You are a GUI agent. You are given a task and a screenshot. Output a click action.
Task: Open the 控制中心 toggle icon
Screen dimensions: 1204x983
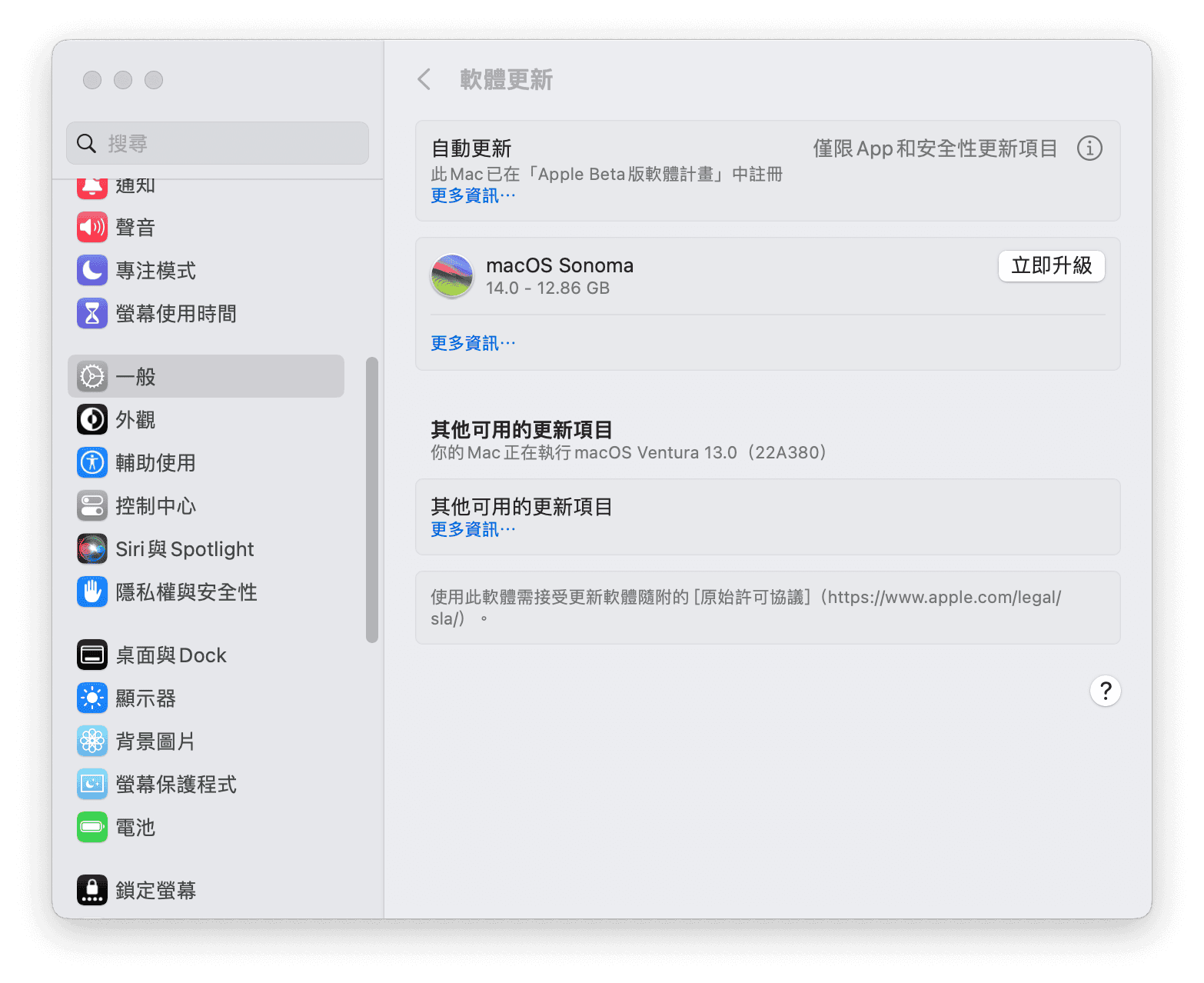click(92, 505)
